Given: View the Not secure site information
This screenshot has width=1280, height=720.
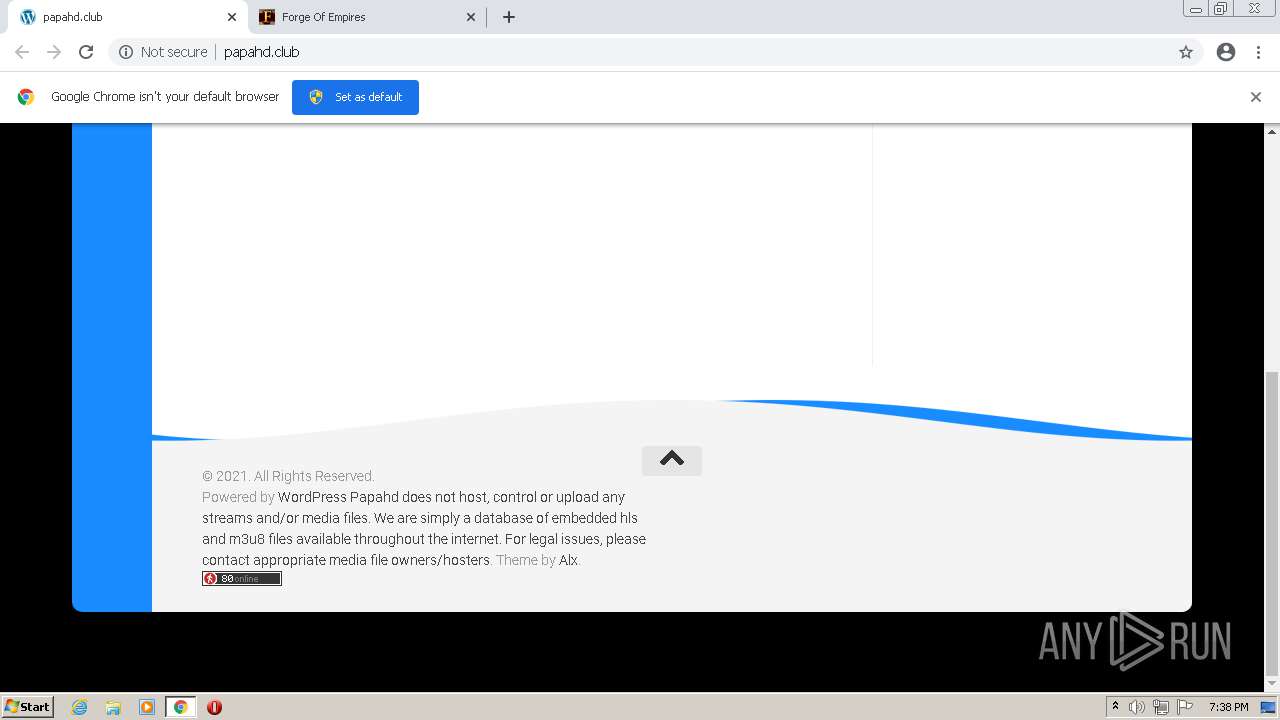Looking at the screenshot, I should coord(163,52).
